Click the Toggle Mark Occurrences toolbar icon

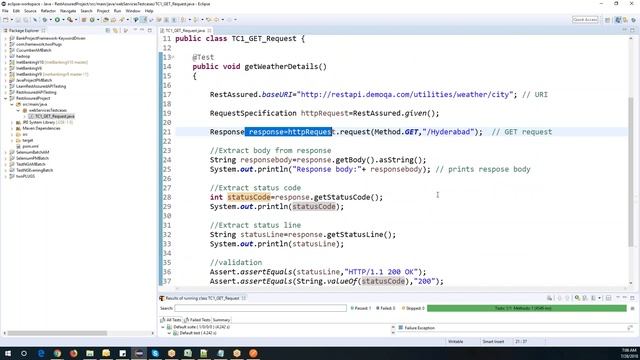143,20
